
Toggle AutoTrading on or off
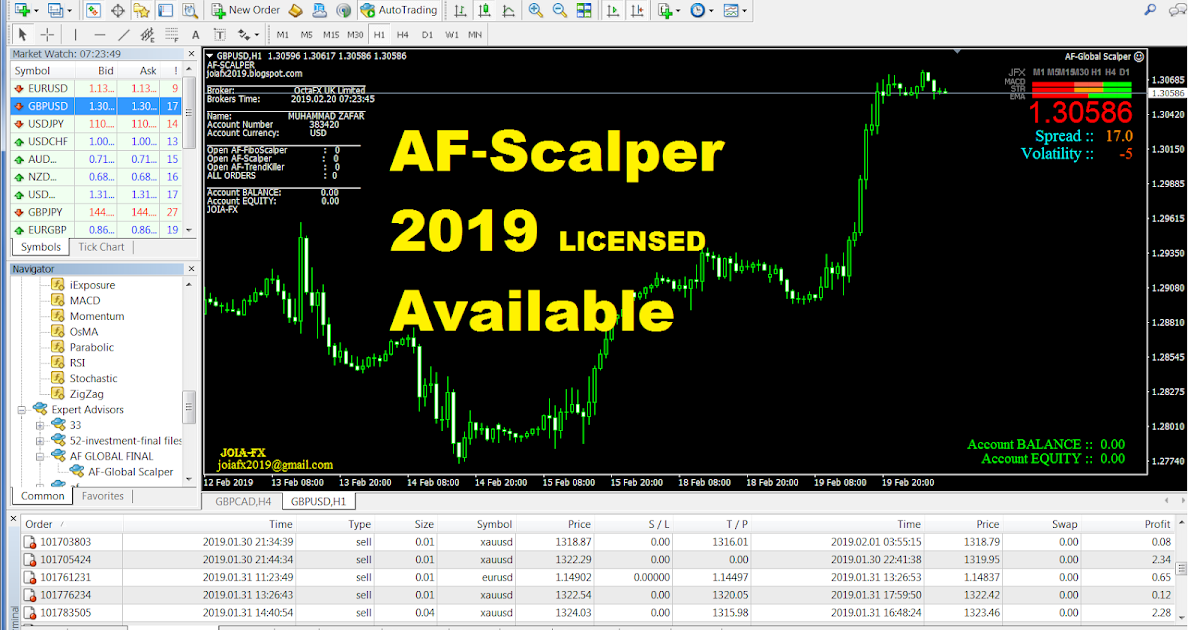click(398, 10)
